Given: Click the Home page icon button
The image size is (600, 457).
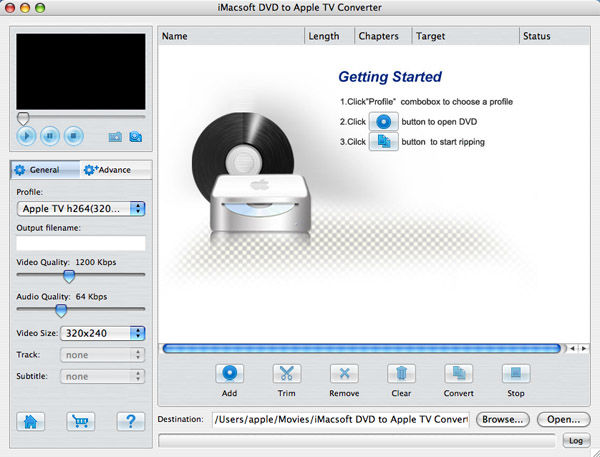Looking at the screenshot, I should pos(31,422).
